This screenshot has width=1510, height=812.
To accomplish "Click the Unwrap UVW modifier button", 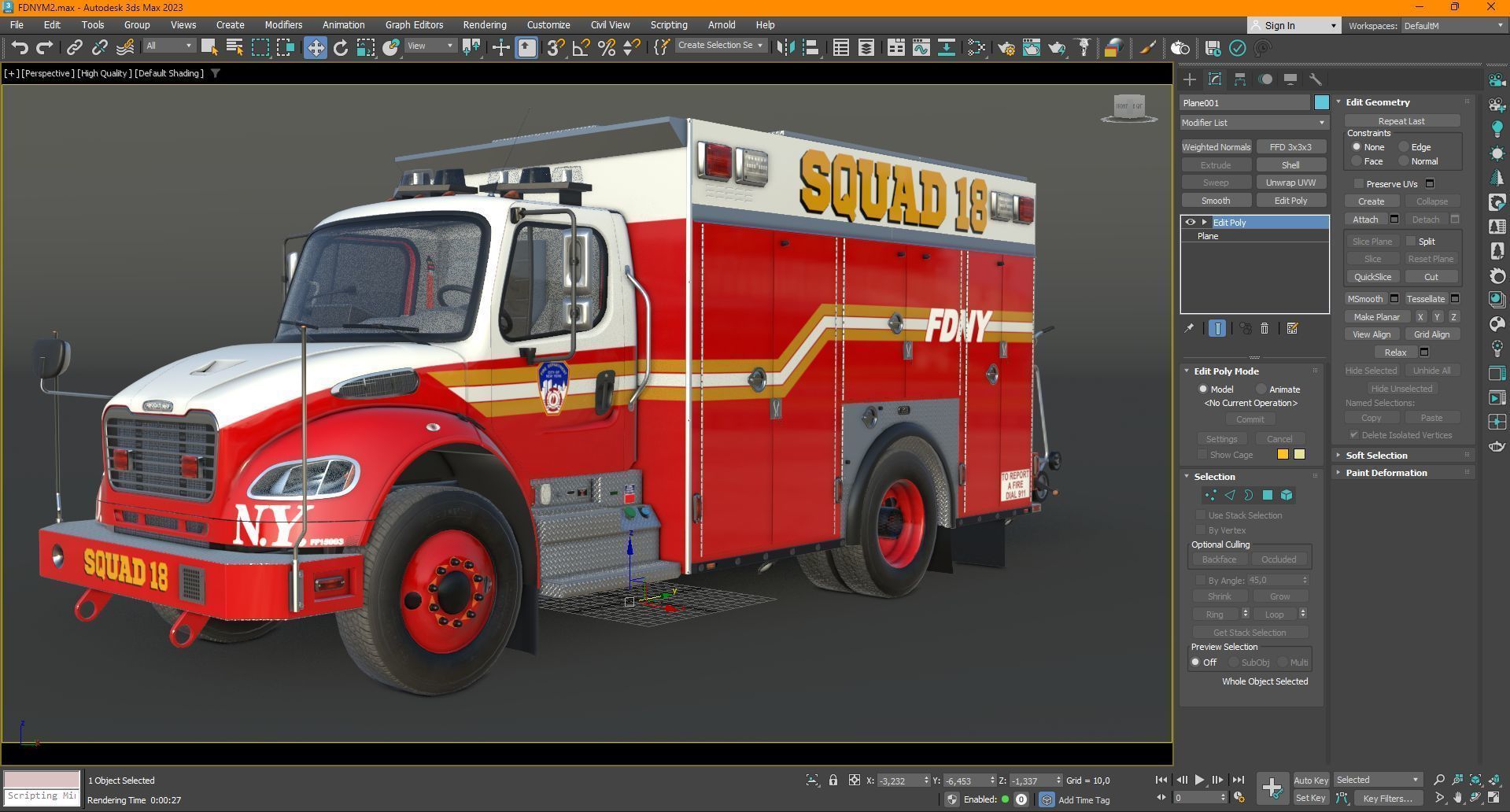I will click(1290, 183).
